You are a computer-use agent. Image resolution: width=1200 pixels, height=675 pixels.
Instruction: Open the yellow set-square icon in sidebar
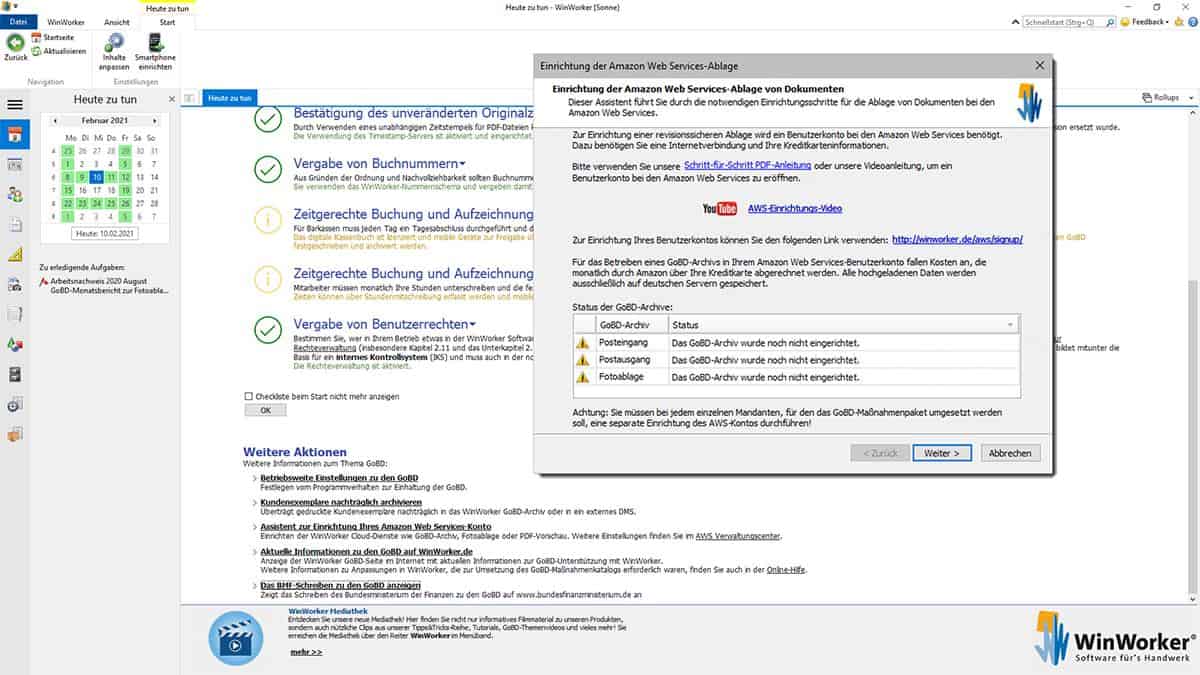(x=15, y=254)
